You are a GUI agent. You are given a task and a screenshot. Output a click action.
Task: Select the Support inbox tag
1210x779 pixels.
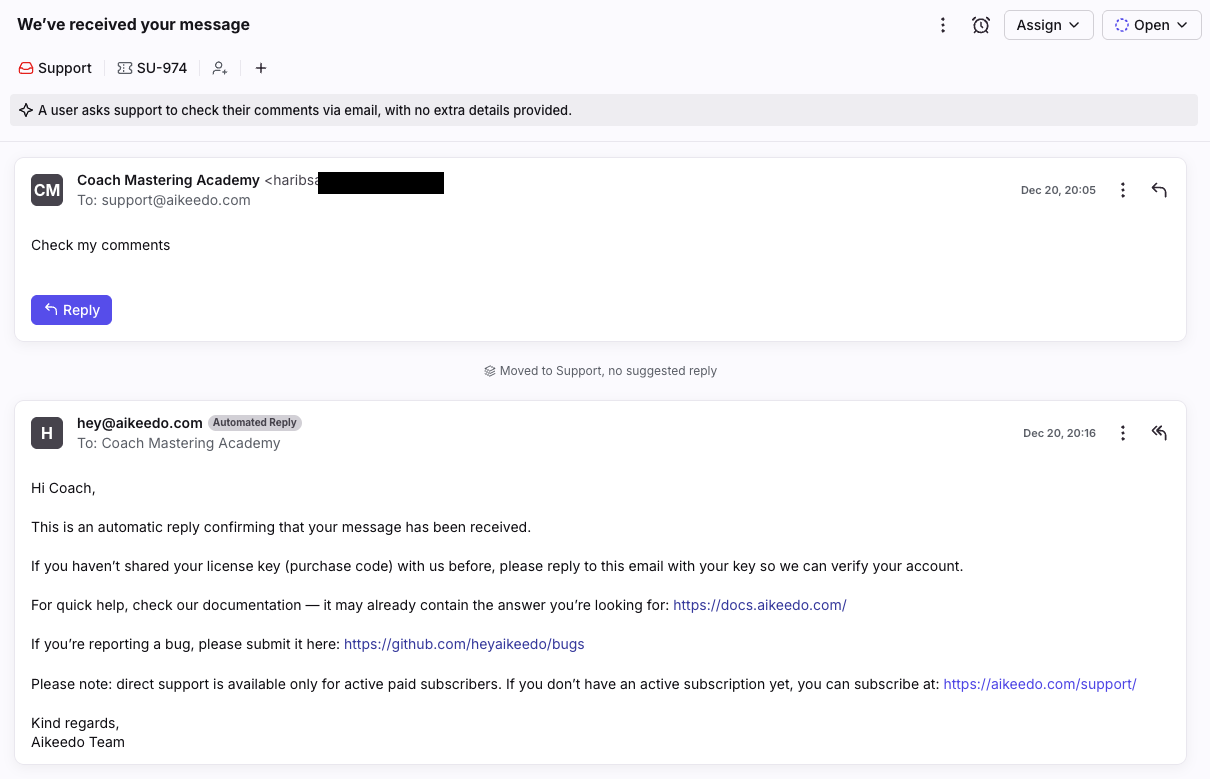pyautogui.click(x=55, y=68)
